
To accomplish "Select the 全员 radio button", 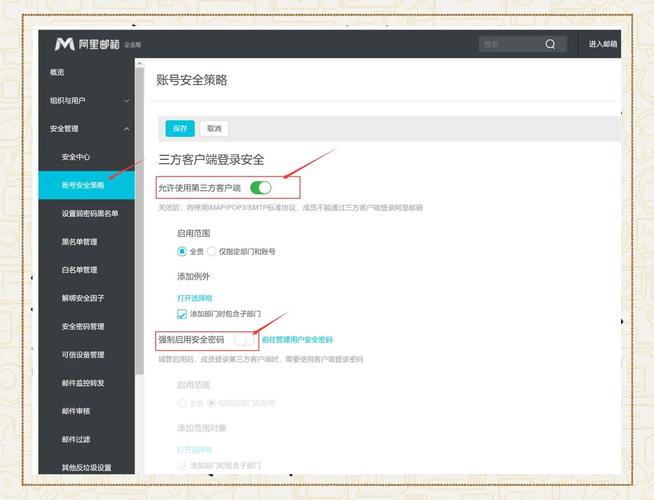I will coord(182,251).
